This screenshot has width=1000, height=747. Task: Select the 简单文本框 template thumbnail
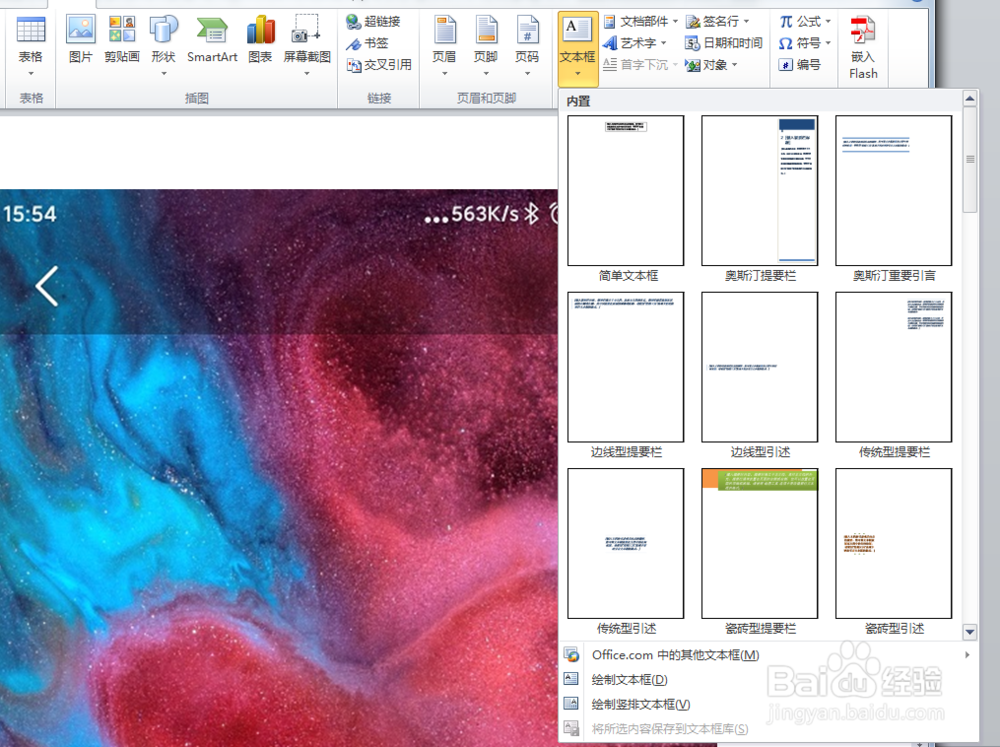[626, 190]
